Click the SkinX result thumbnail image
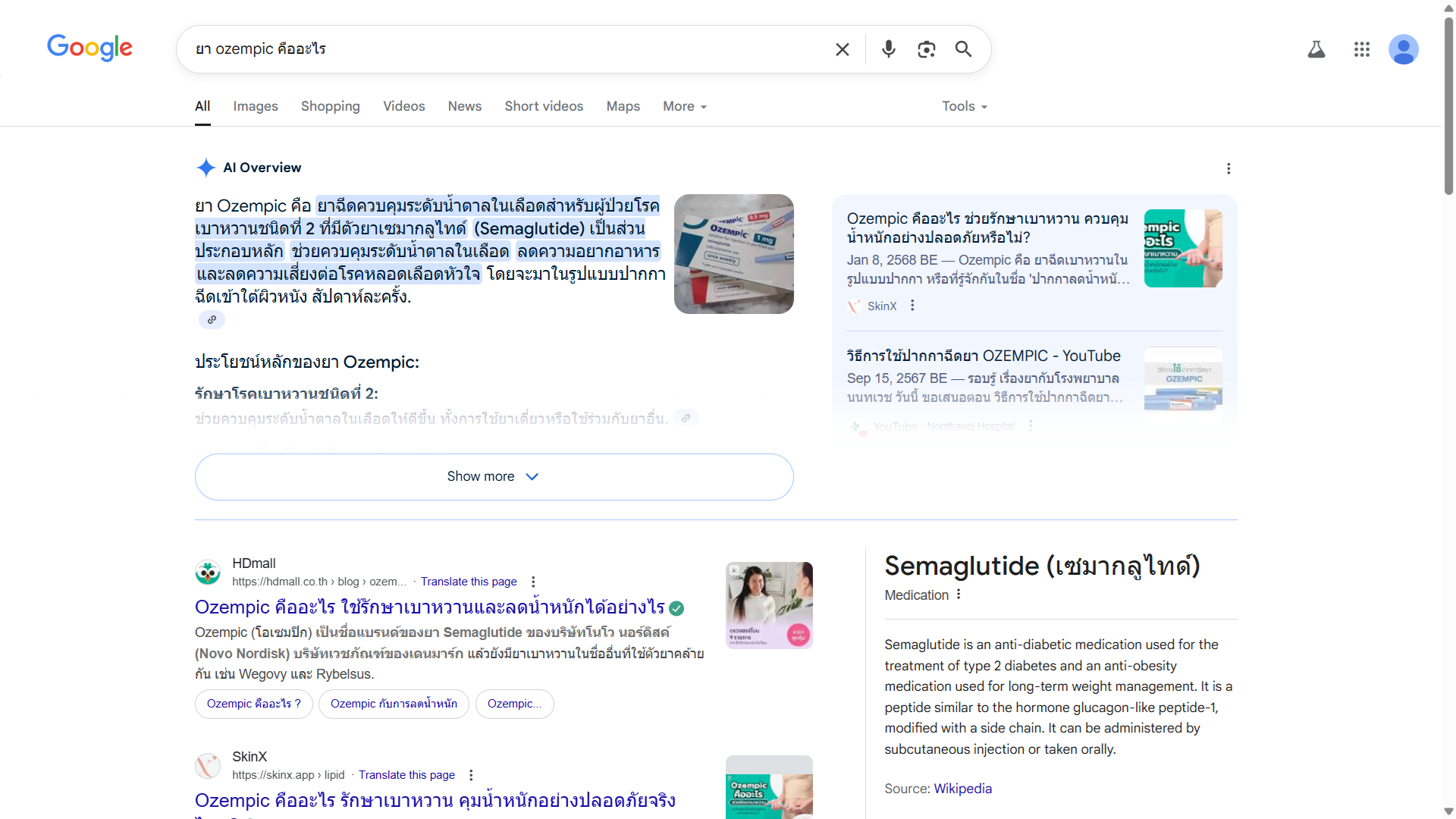This screenshot has height=819, width=1456. click(769, 787)
